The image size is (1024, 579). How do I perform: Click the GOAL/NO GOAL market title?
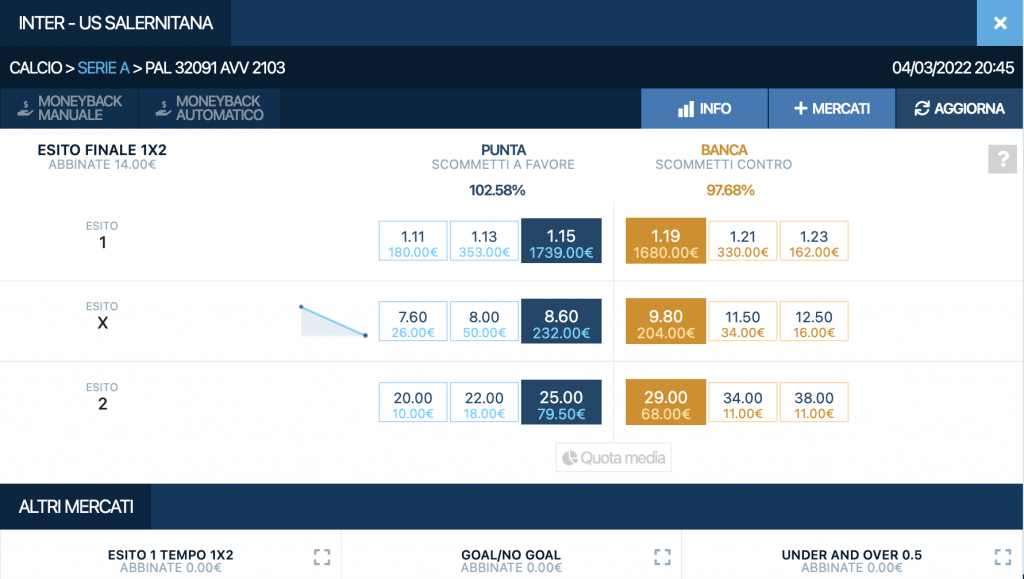[511, 555]
